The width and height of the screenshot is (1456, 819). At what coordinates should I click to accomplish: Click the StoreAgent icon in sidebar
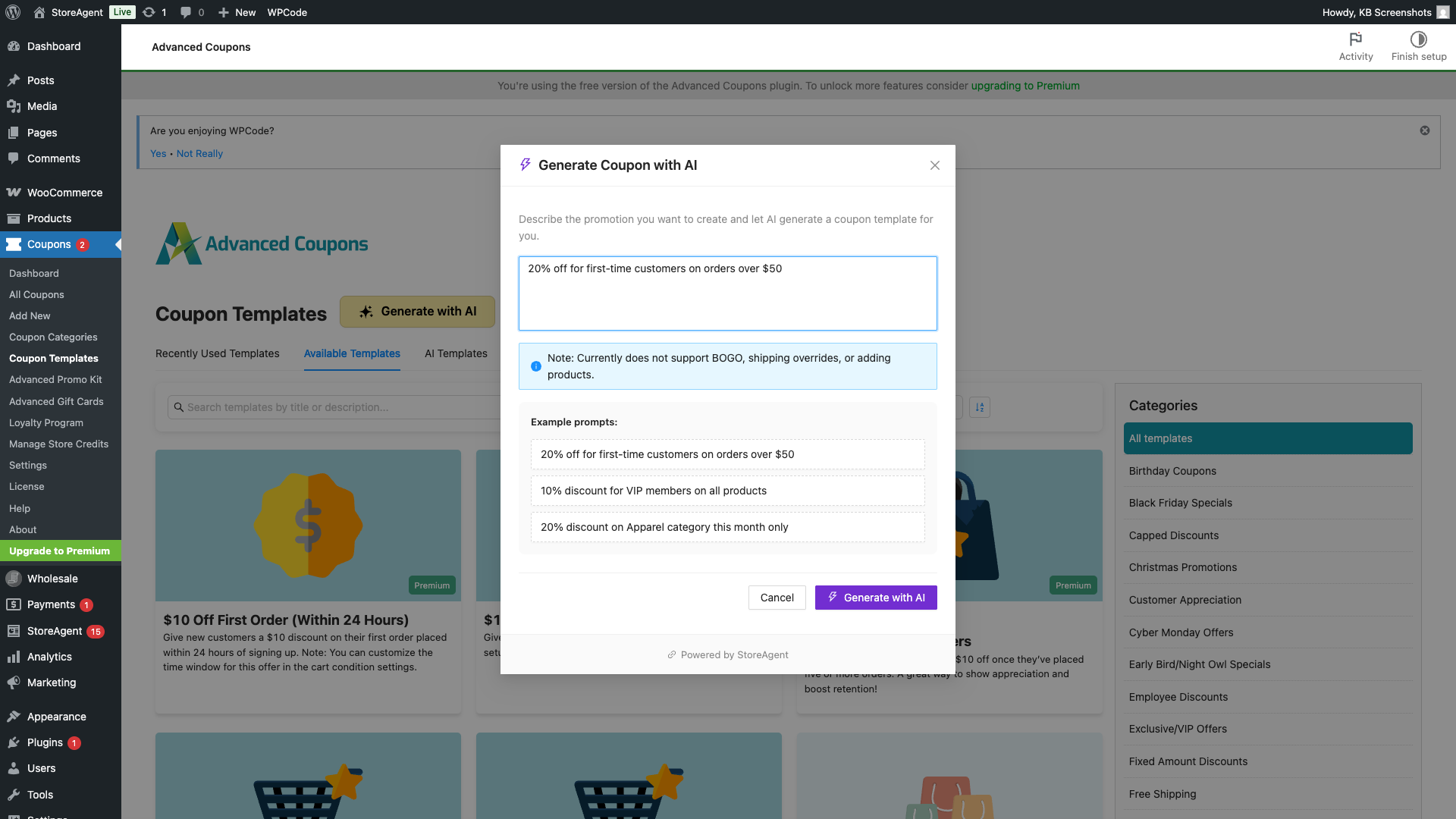pyautogui.click(x=14, y=631)
